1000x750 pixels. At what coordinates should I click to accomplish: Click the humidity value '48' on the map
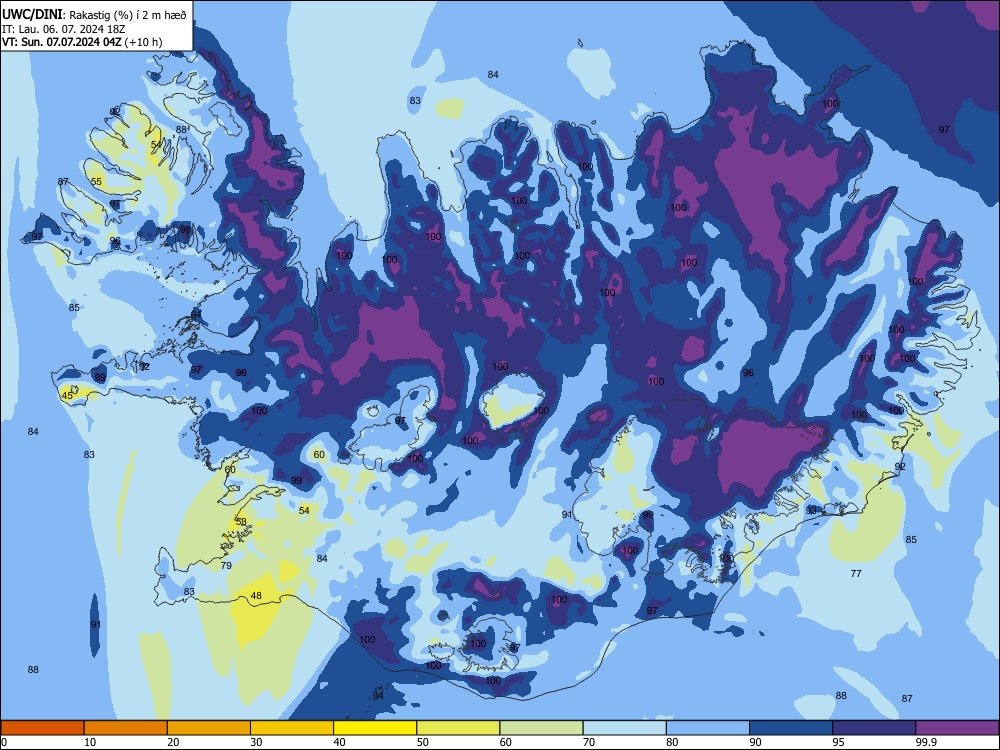click(256, 596)
